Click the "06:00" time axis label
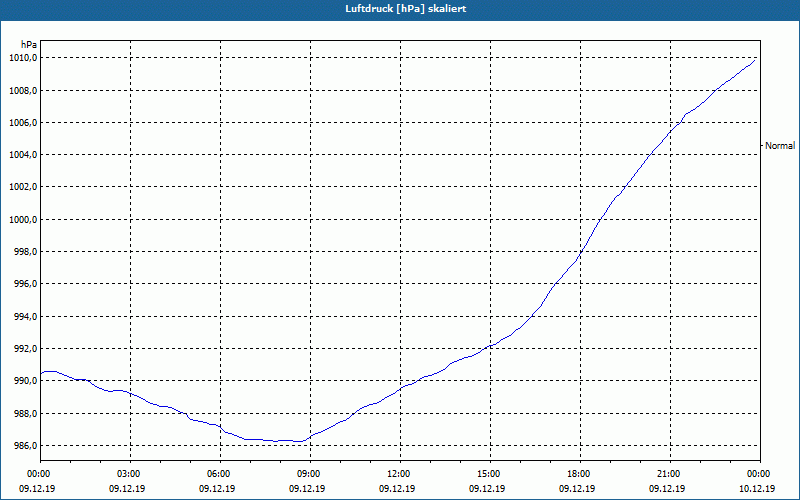This screenshot has width=800, height=500. pos(220,474)
